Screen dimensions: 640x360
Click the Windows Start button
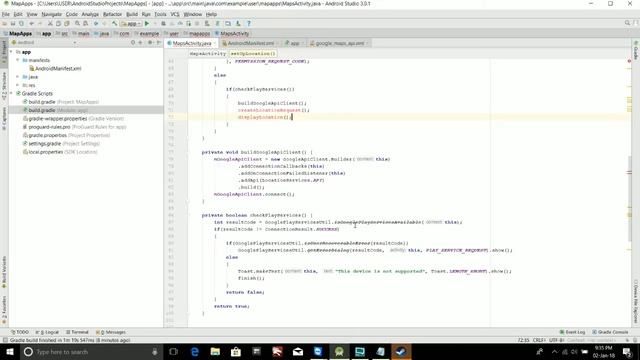tap(10, 352)
